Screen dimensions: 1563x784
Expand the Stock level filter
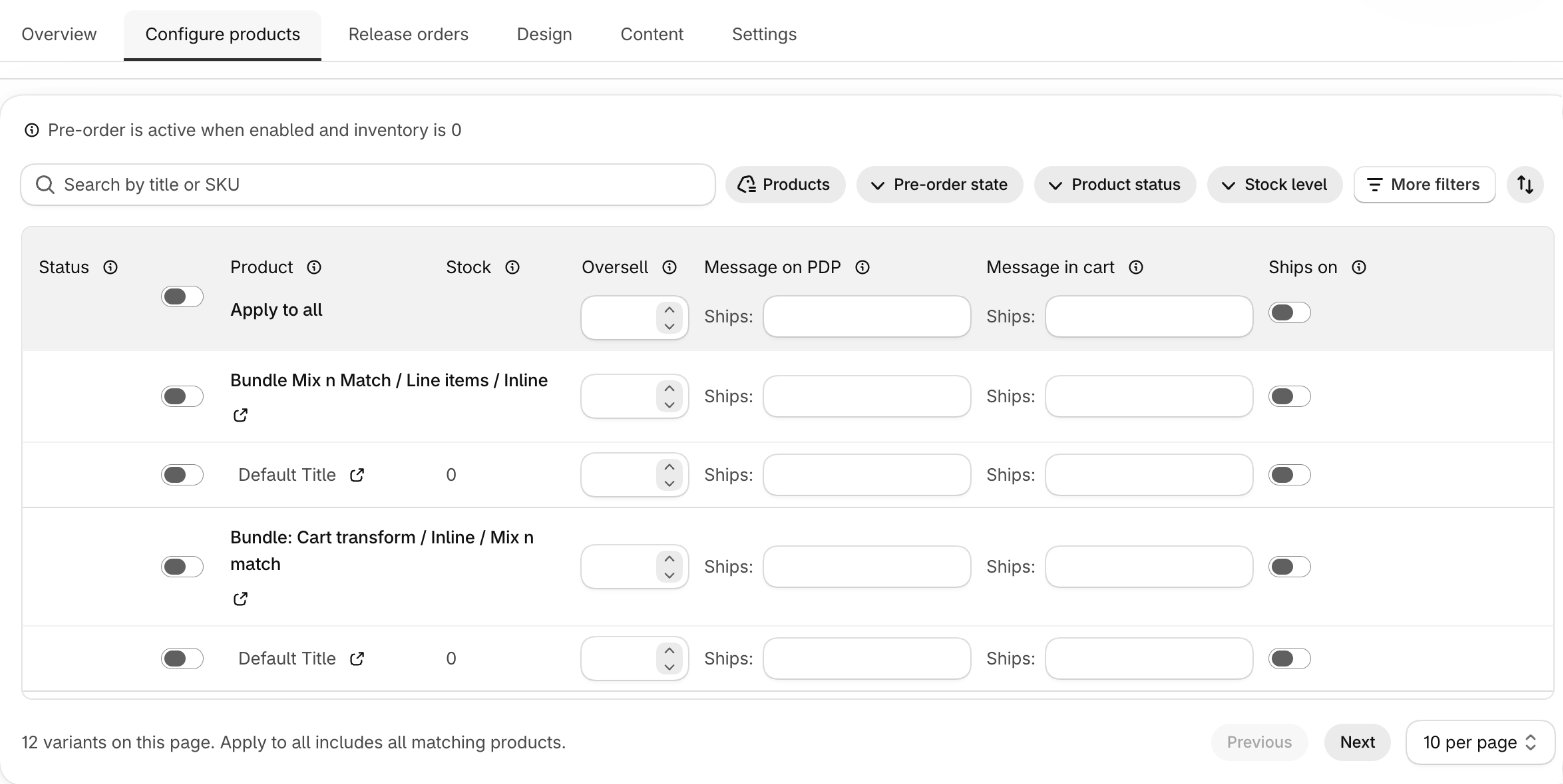click(1275, 184)
